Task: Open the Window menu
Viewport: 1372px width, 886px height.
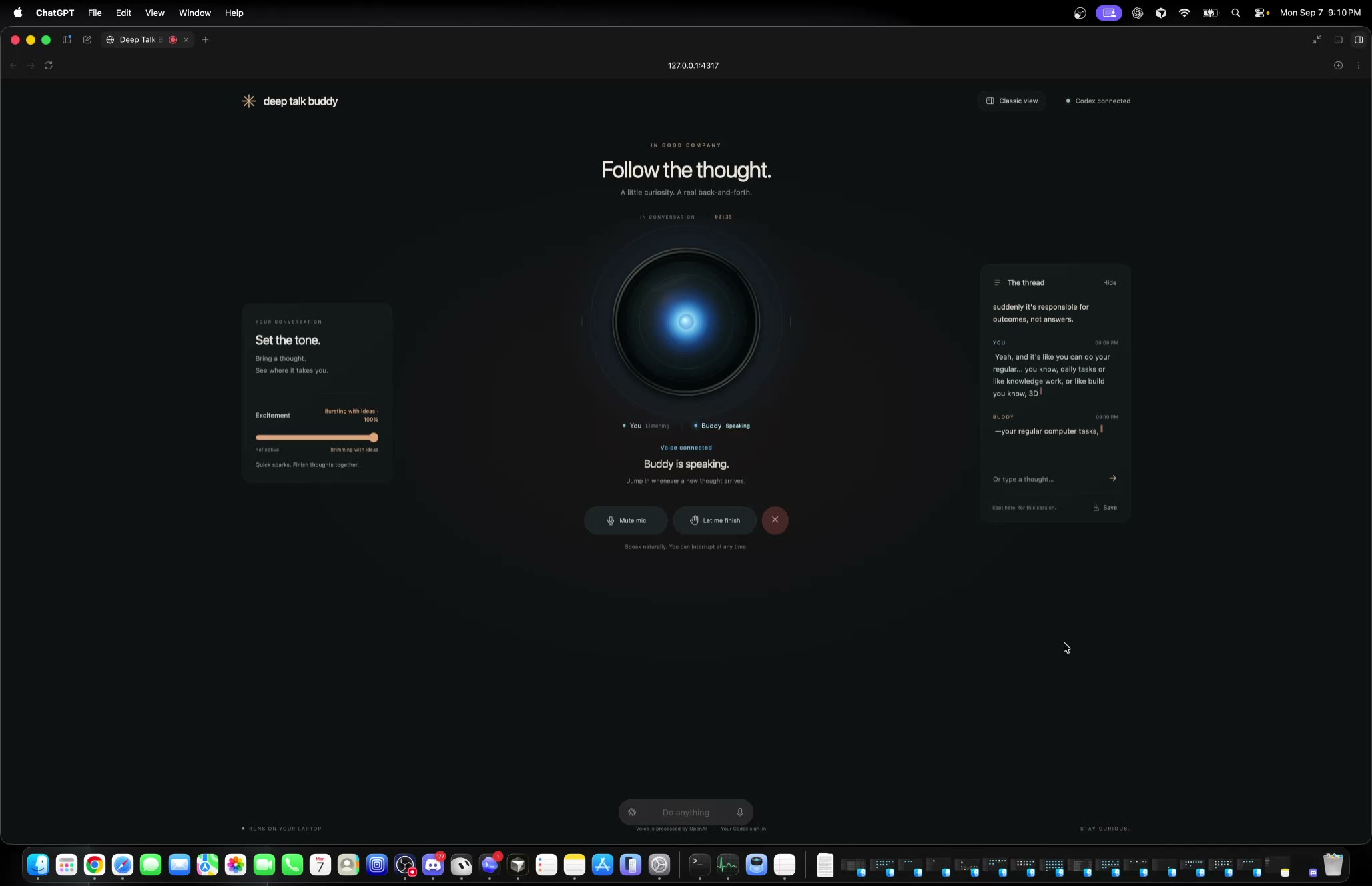Action: (195, 13)
